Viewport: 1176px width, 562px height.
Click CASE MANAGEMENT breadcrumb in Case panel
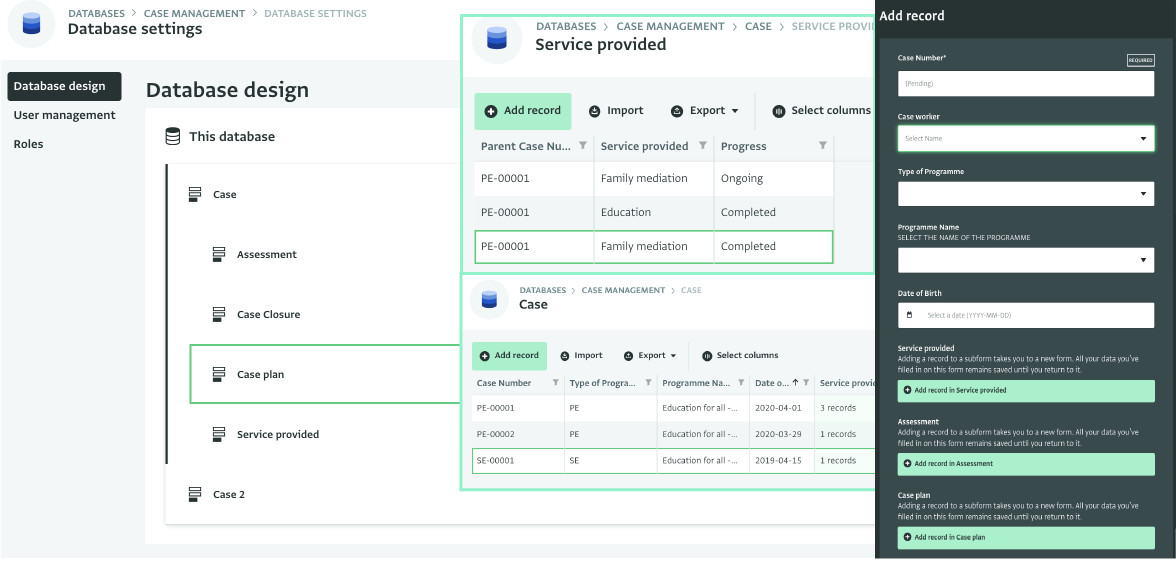(x=623, y=290)
